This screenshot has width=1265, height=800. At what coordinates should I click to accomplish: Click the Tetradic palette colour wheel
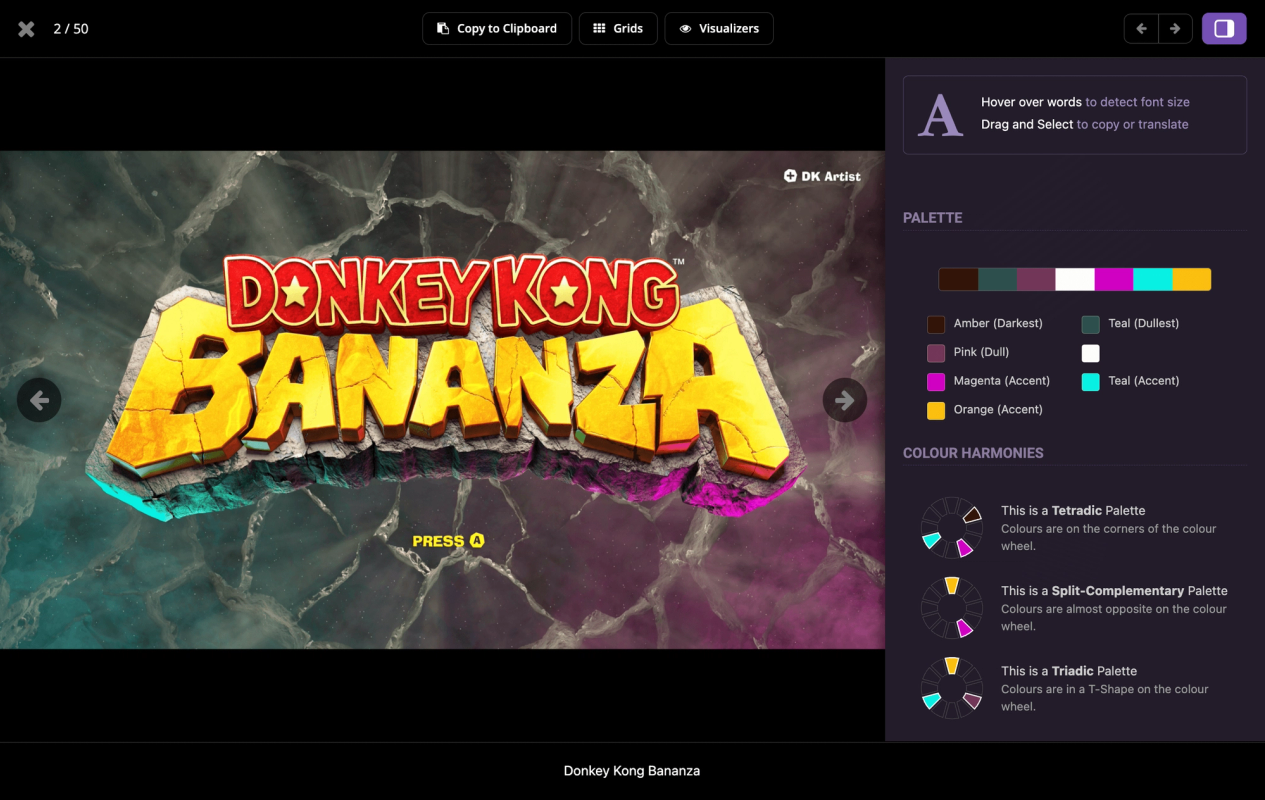952,528
